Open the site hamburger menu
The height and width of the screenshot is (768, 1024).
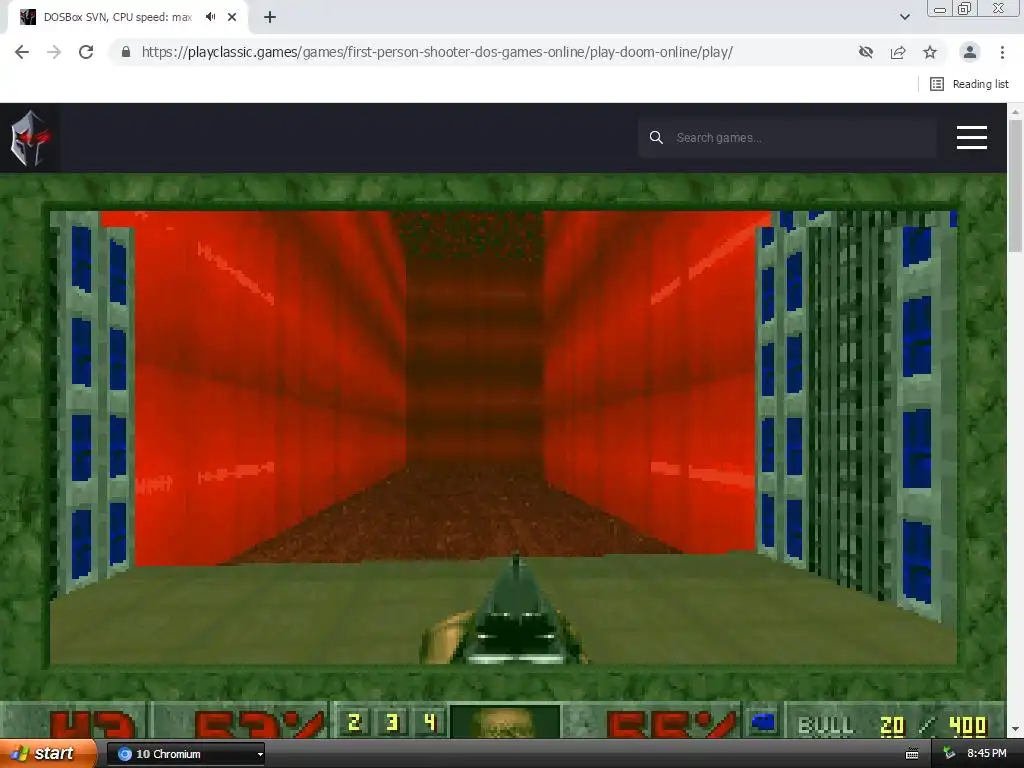(972, 138)
